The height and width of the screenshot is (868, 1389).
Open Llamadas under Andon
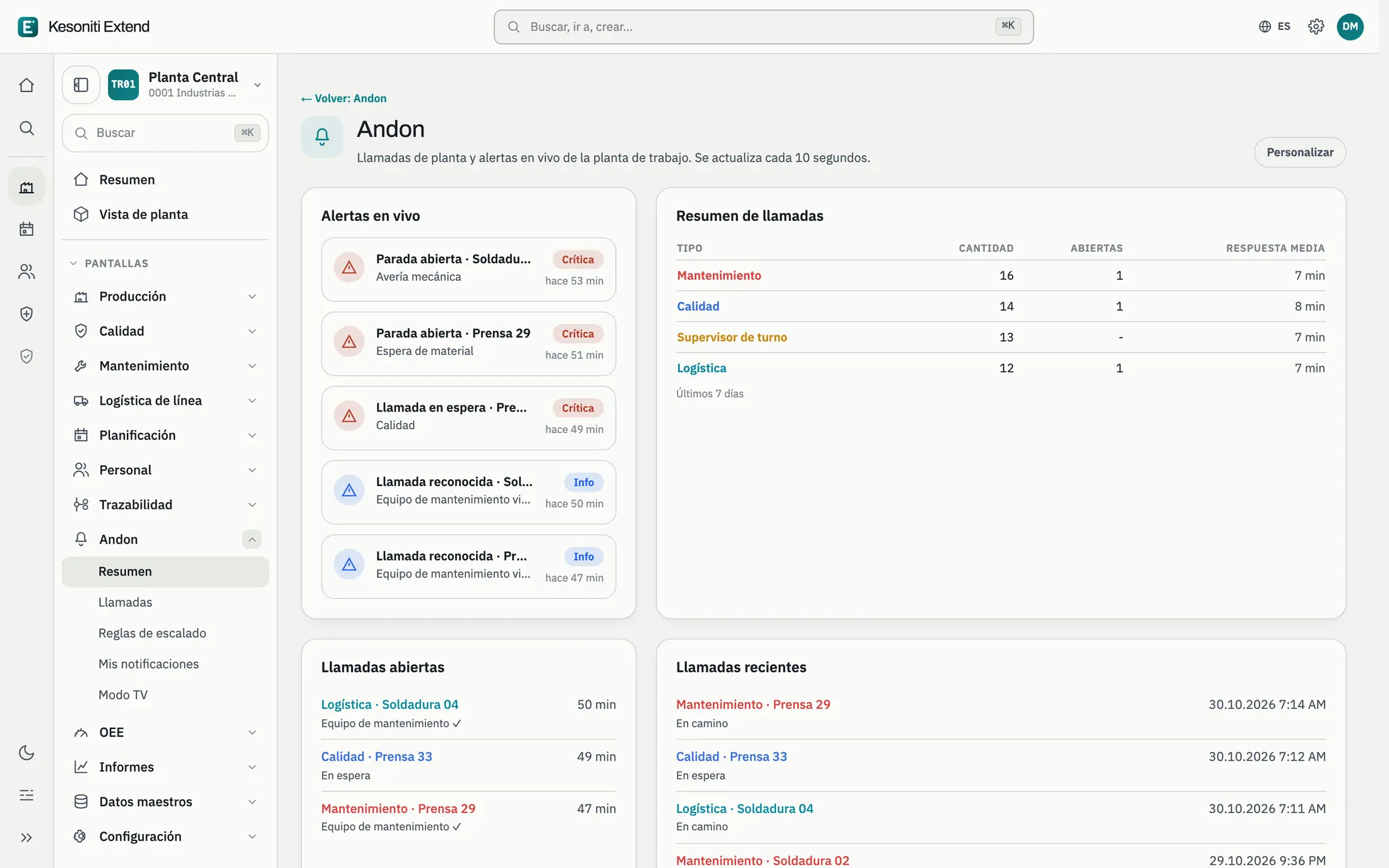pos(165,602)
